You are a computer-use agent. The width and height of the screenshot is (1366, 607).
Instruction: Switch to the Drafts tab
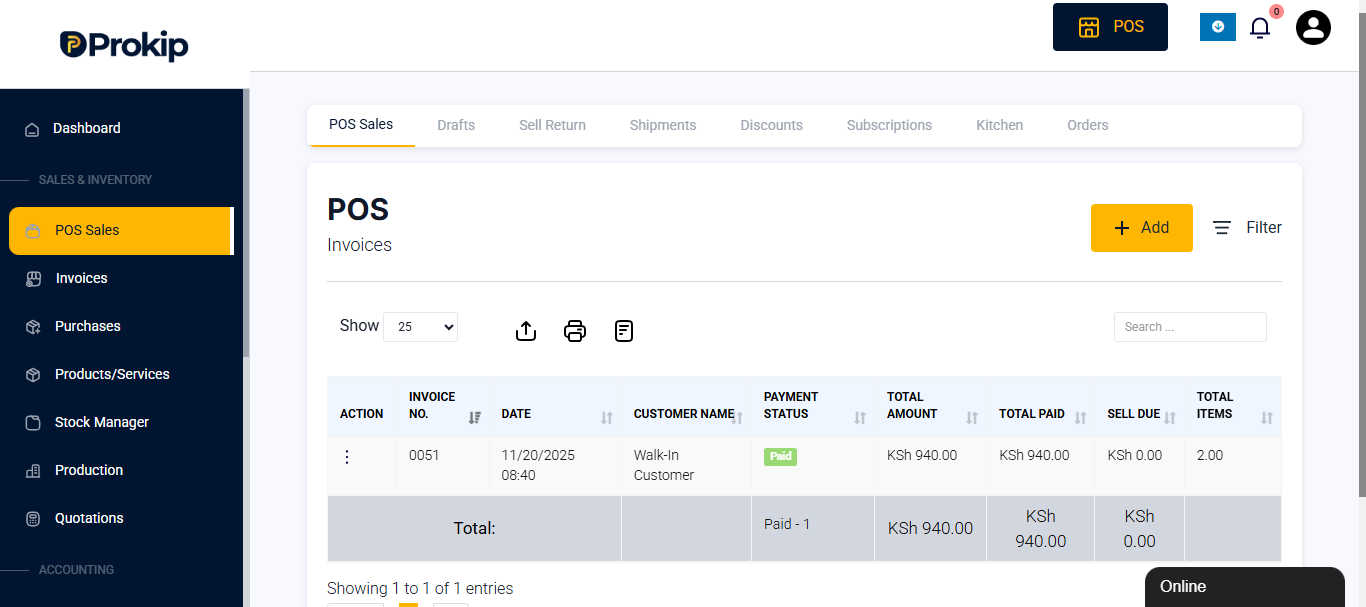point(456,126)
